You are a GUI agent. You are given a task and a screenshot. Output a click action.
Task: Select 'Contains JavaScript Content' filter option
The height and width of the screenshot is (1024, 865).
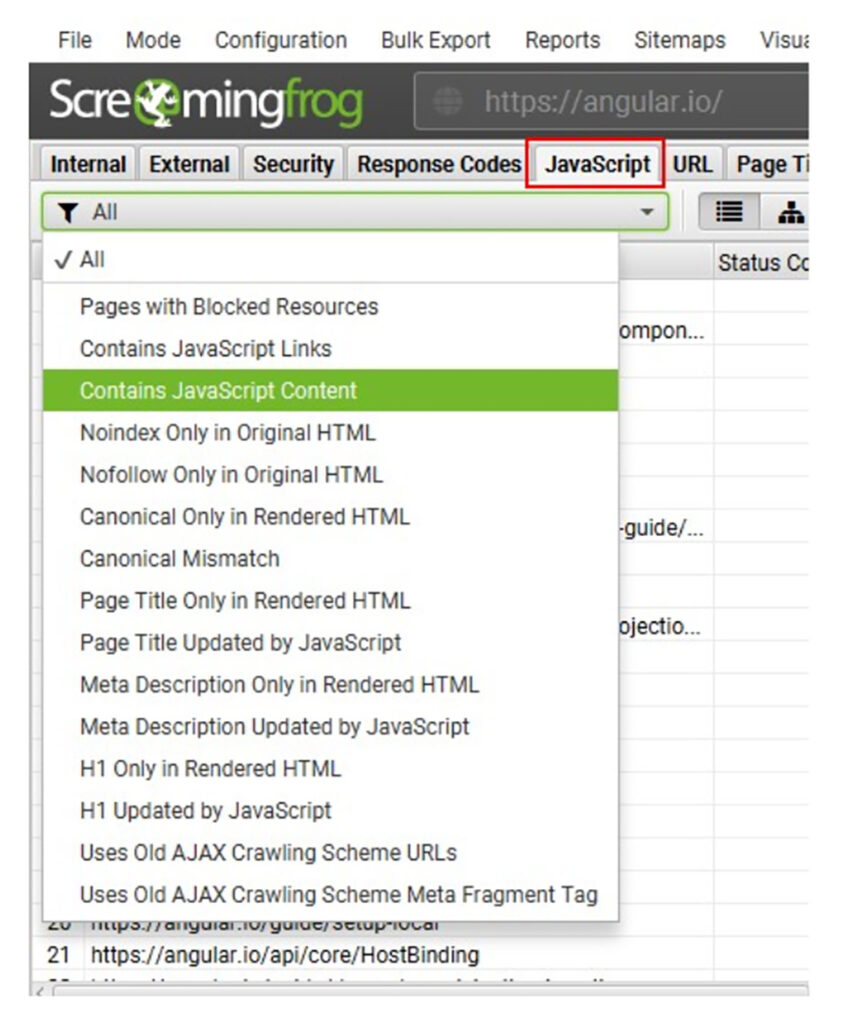(218, 391)
